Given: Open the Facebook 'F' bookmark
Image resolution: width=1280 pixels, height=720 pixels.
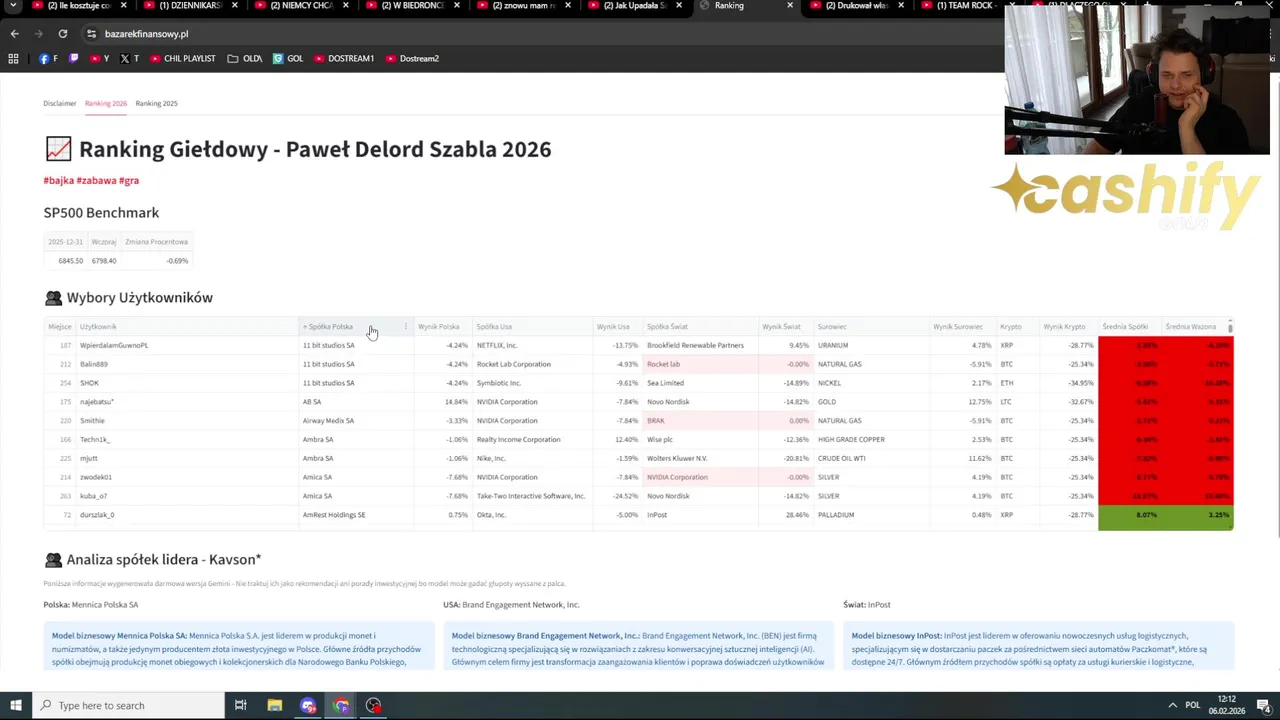Looking at the screenshot, I should [x=48, y=59].
